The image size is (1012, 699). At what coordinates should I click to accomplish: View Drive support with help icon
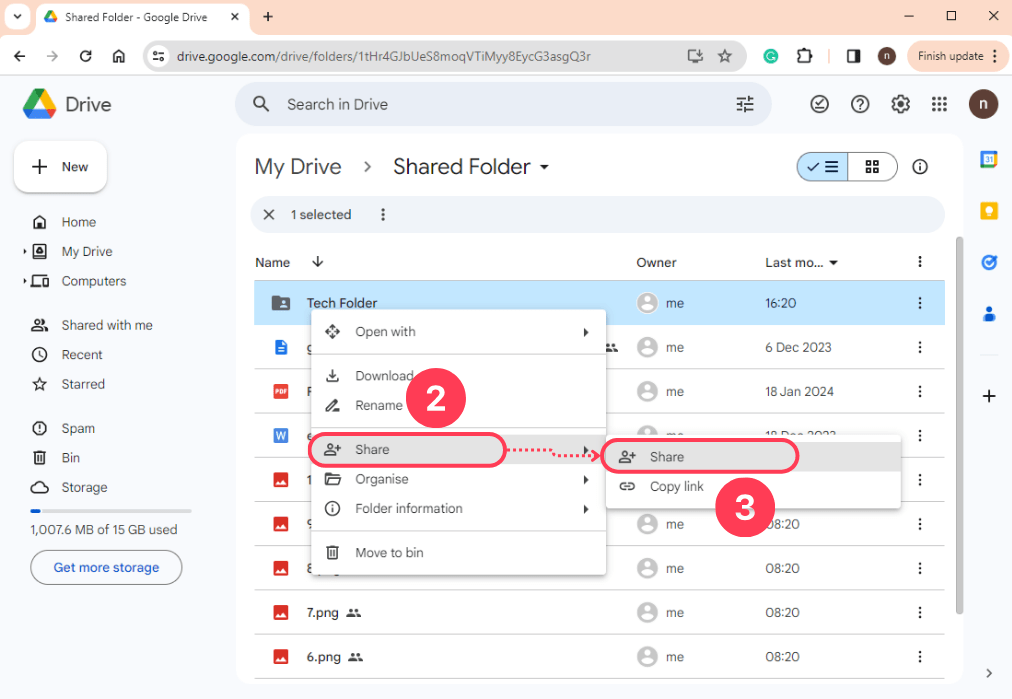[x=859, y=104]
